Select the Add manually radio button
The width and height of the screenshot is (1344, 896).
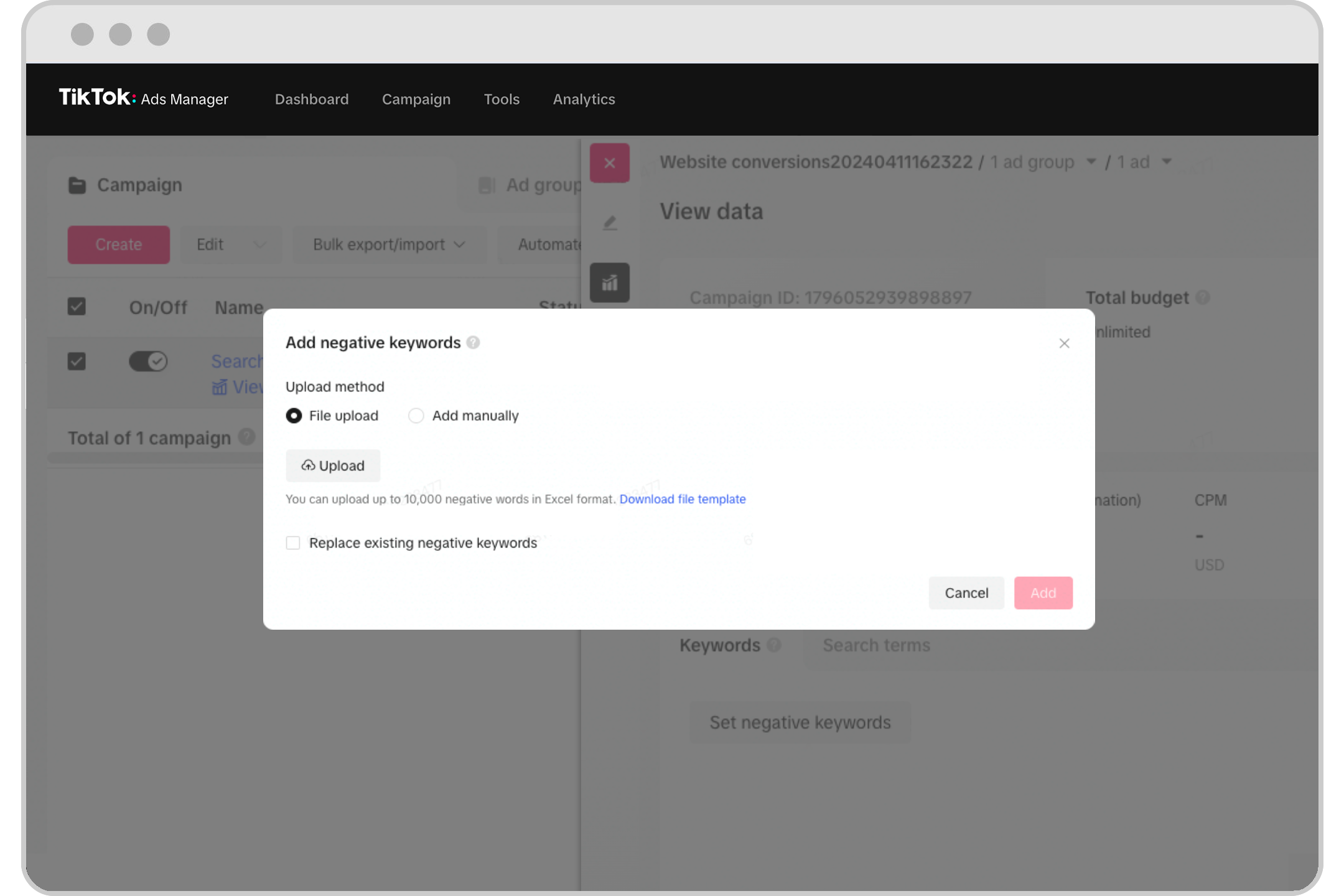[x=416, y=415]
